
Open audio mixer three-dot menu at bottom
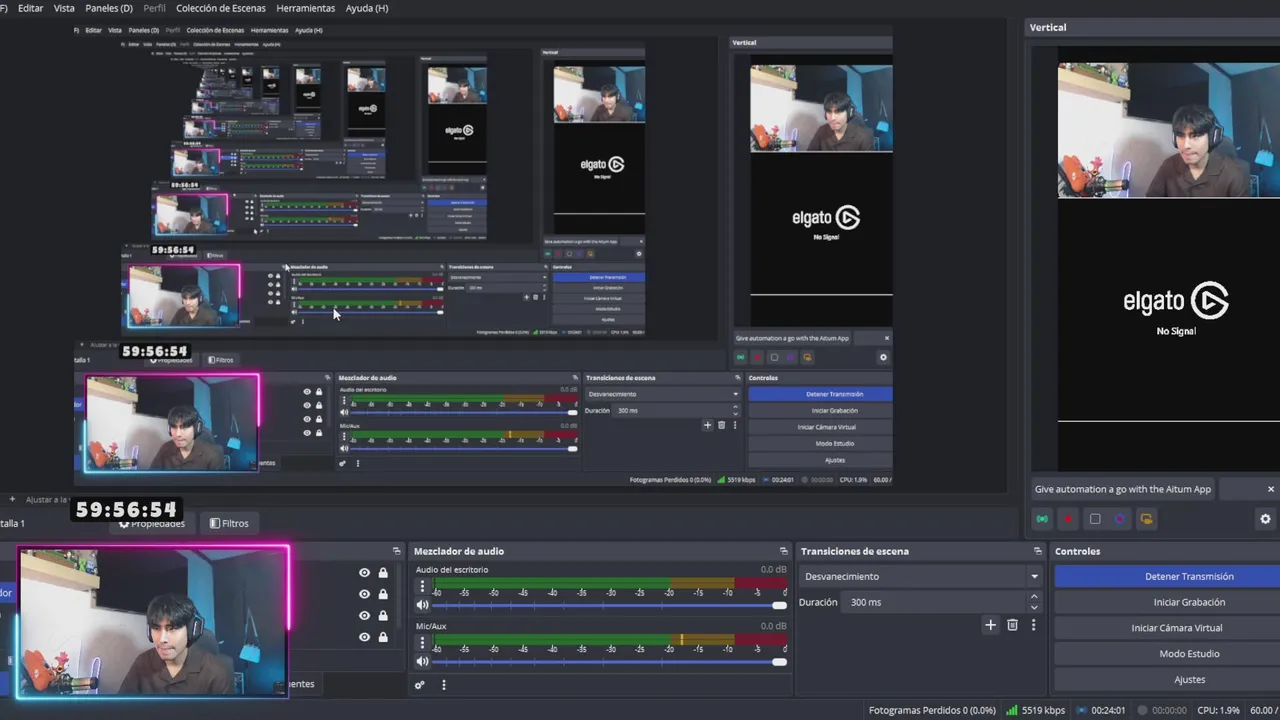[x=444, y=685]
